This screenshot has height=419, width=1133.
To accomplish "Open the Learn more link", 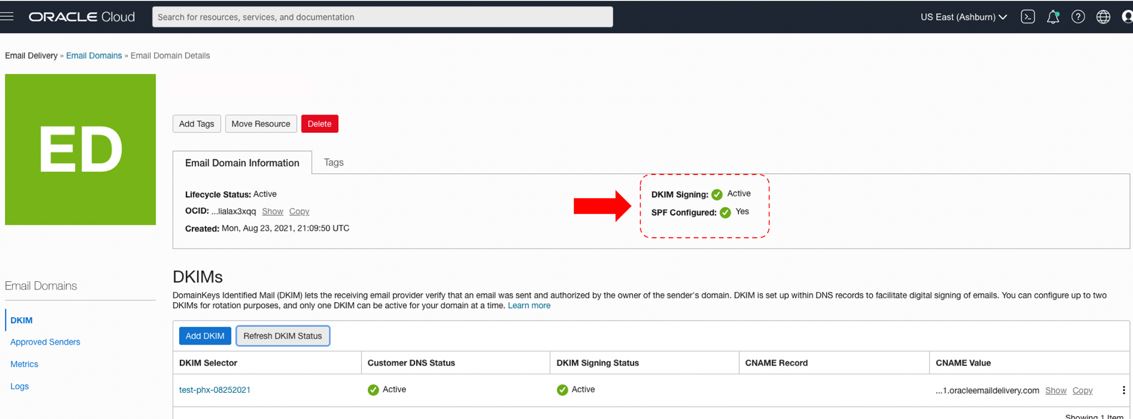I will click(x=529, y=306).
